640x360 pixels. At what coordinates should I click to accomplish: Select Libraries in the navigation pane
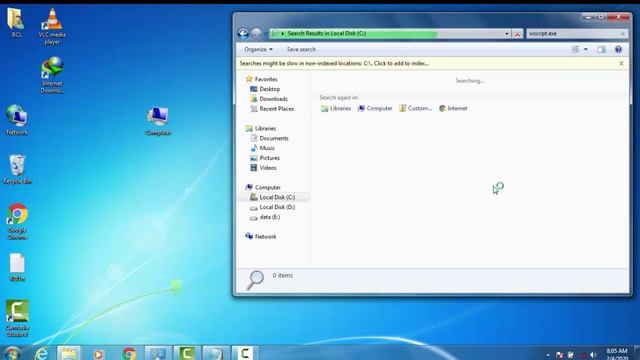coord(260,129)
